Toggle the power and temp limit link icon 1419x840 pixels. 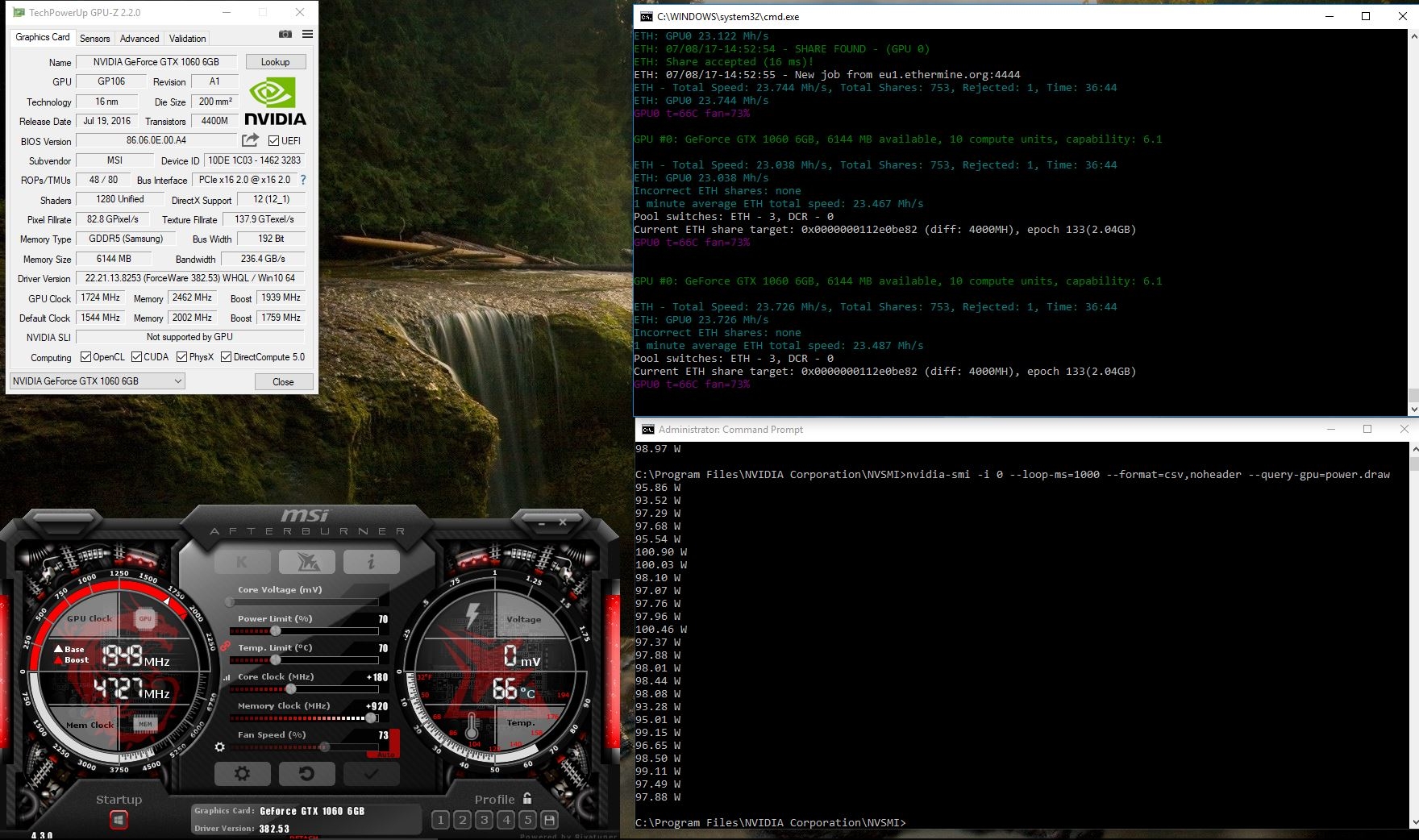click(226, 647)
